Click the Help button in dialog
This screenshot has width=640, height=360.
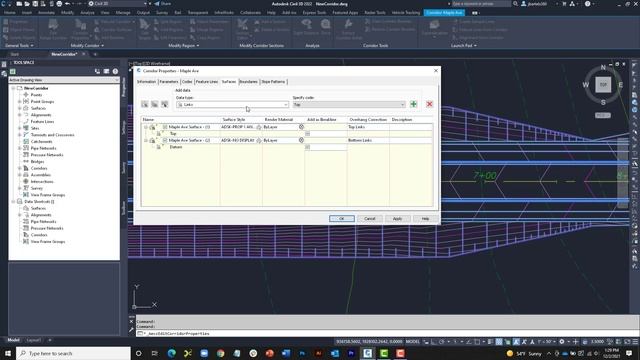(x=425, y=219)
